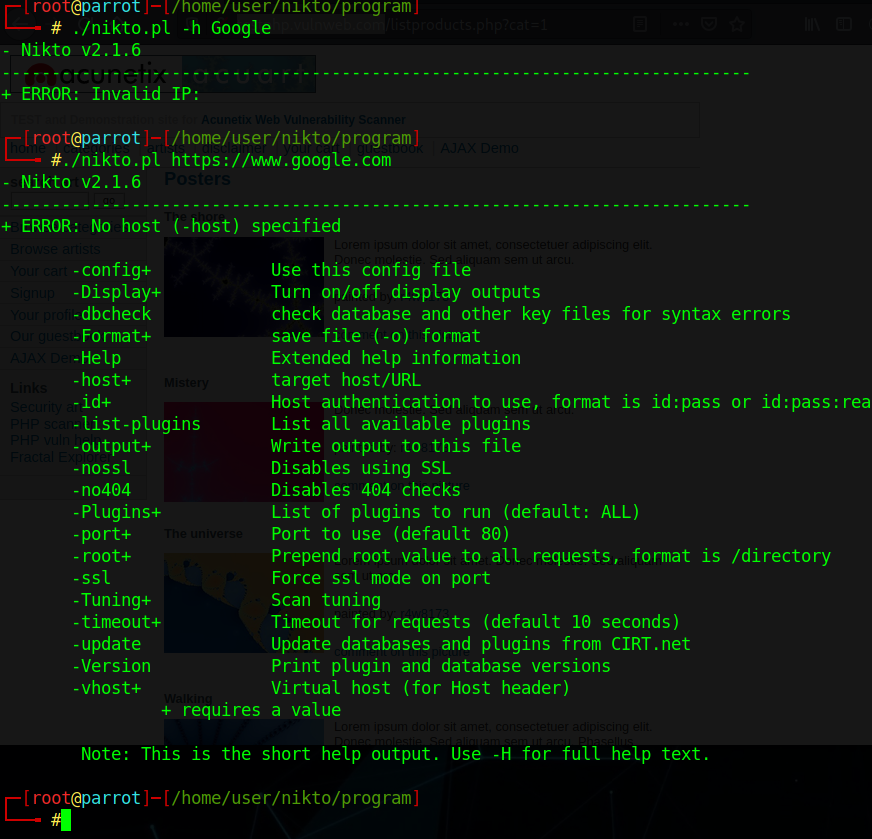Click the '-host+' option text
The width and height of the screenshot is (872, 839).
point(101,380)
